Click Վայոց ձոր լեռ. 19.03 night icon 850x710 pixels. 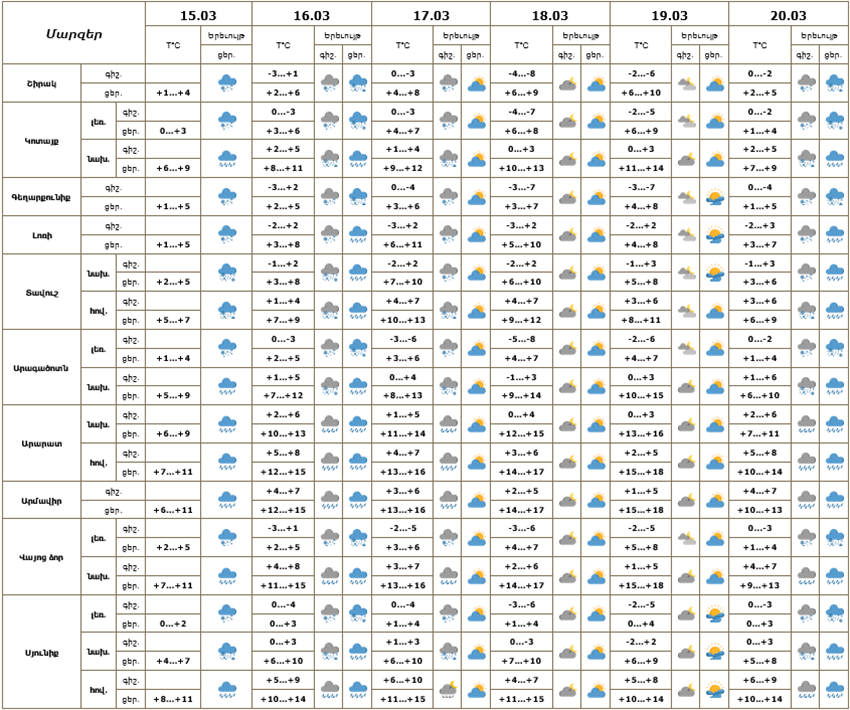coord(686,538)
